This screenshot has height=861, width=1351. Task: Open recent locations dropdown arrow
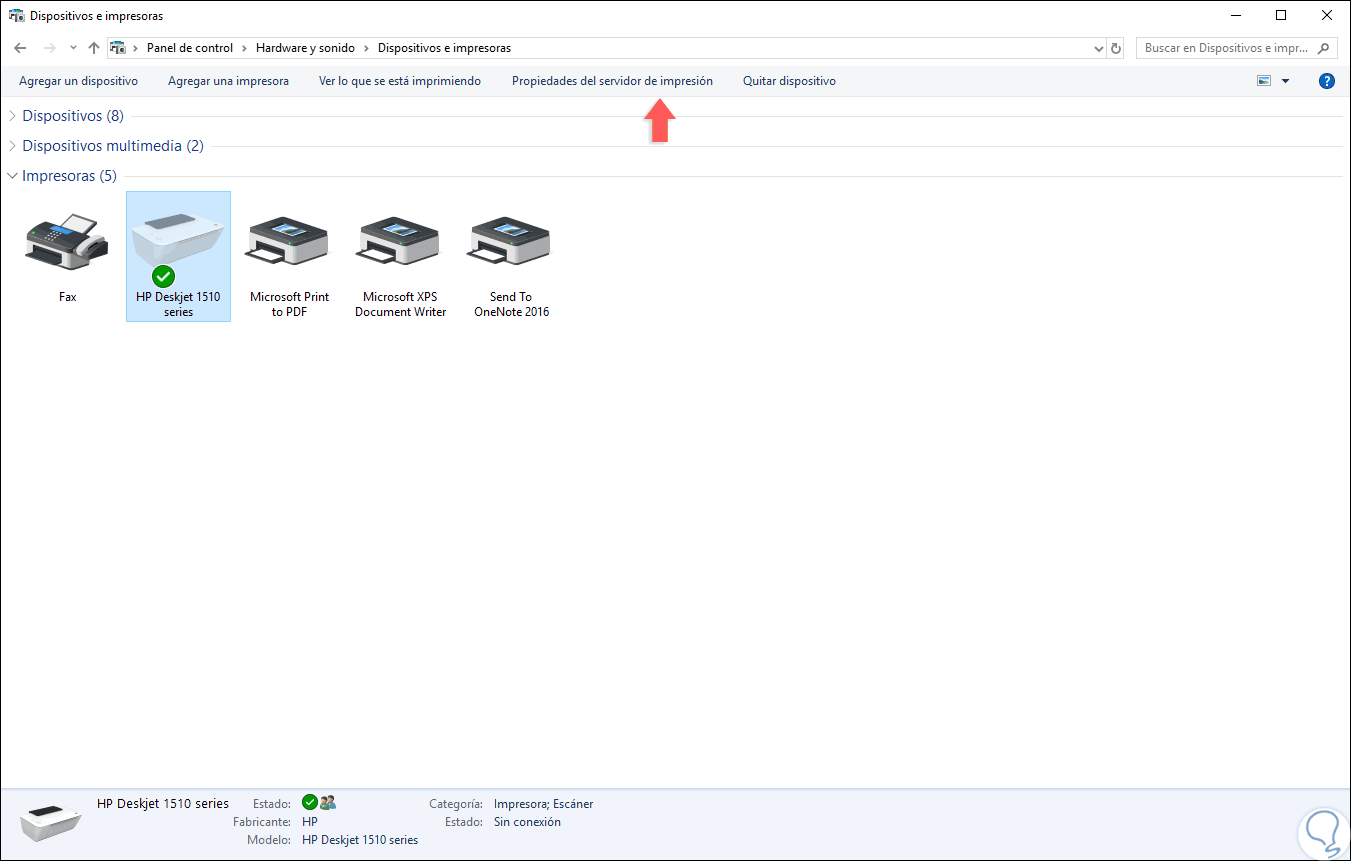click(73, 48)
